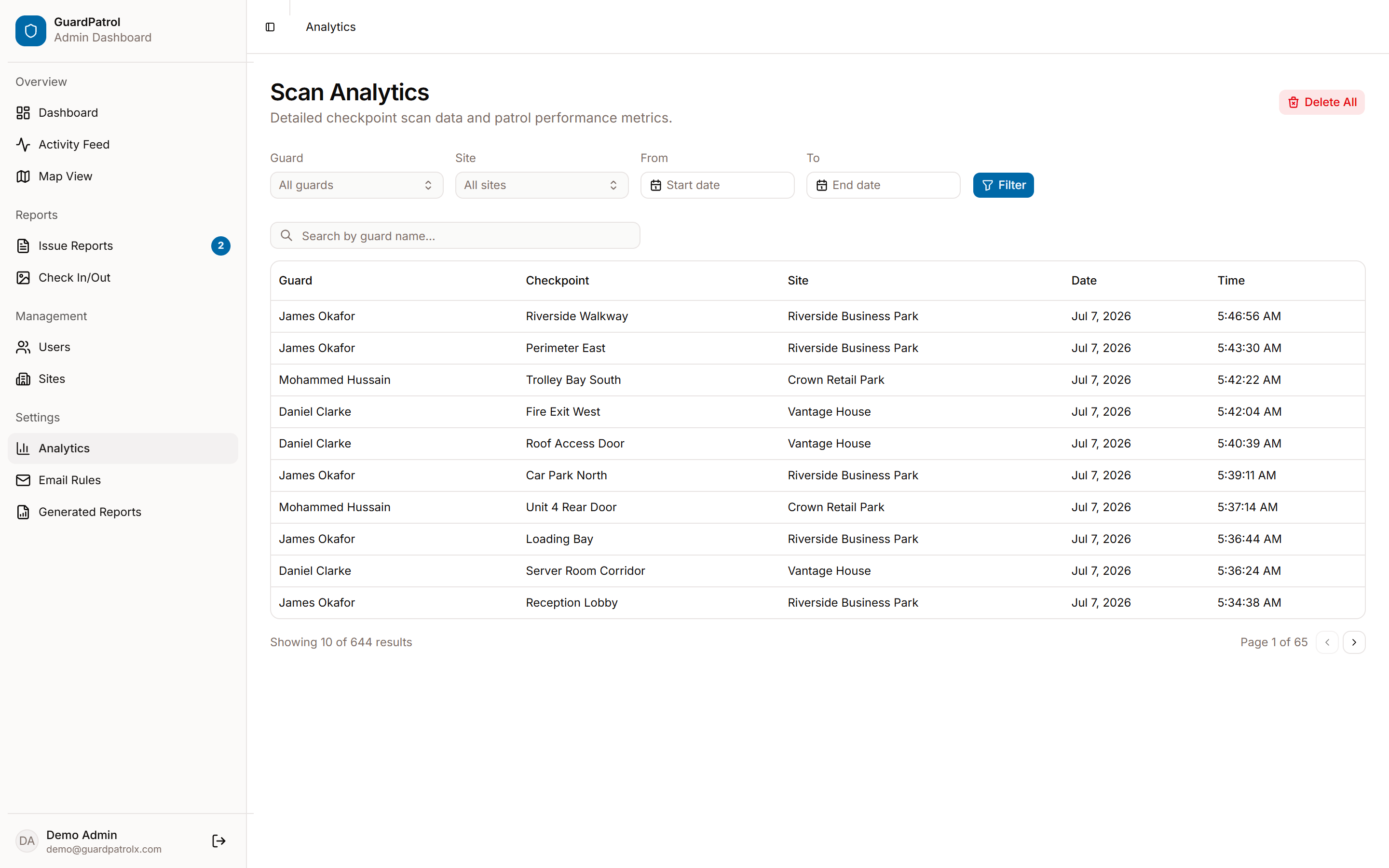
Task: Click the GuardPatrol shield logo
Action: (30, 30)
